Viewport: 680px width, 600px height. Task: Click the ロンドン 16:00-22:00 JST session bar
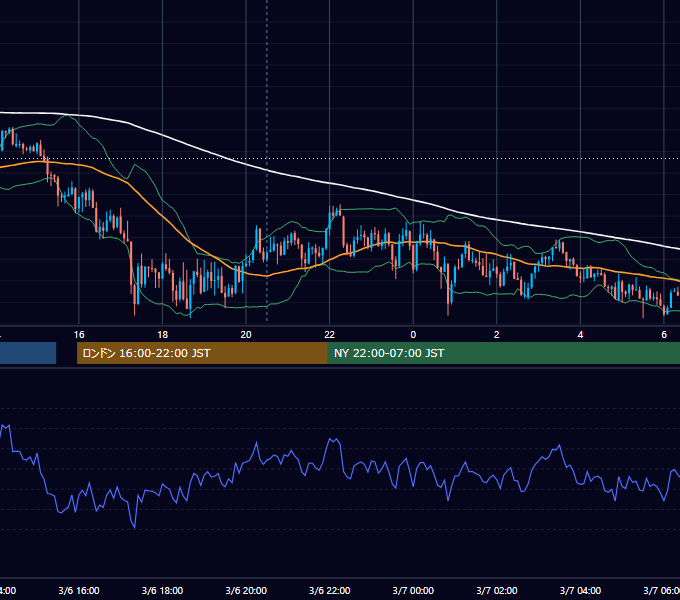point(202,353)
